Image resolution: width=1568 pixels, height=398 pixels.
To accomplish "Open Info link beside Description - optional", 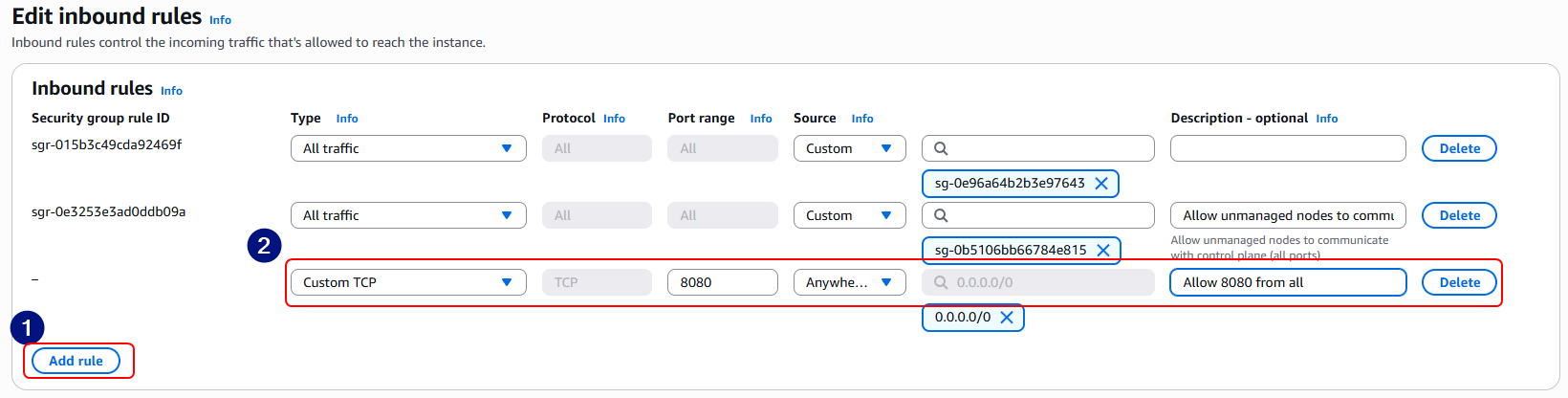I will 1326,119.
